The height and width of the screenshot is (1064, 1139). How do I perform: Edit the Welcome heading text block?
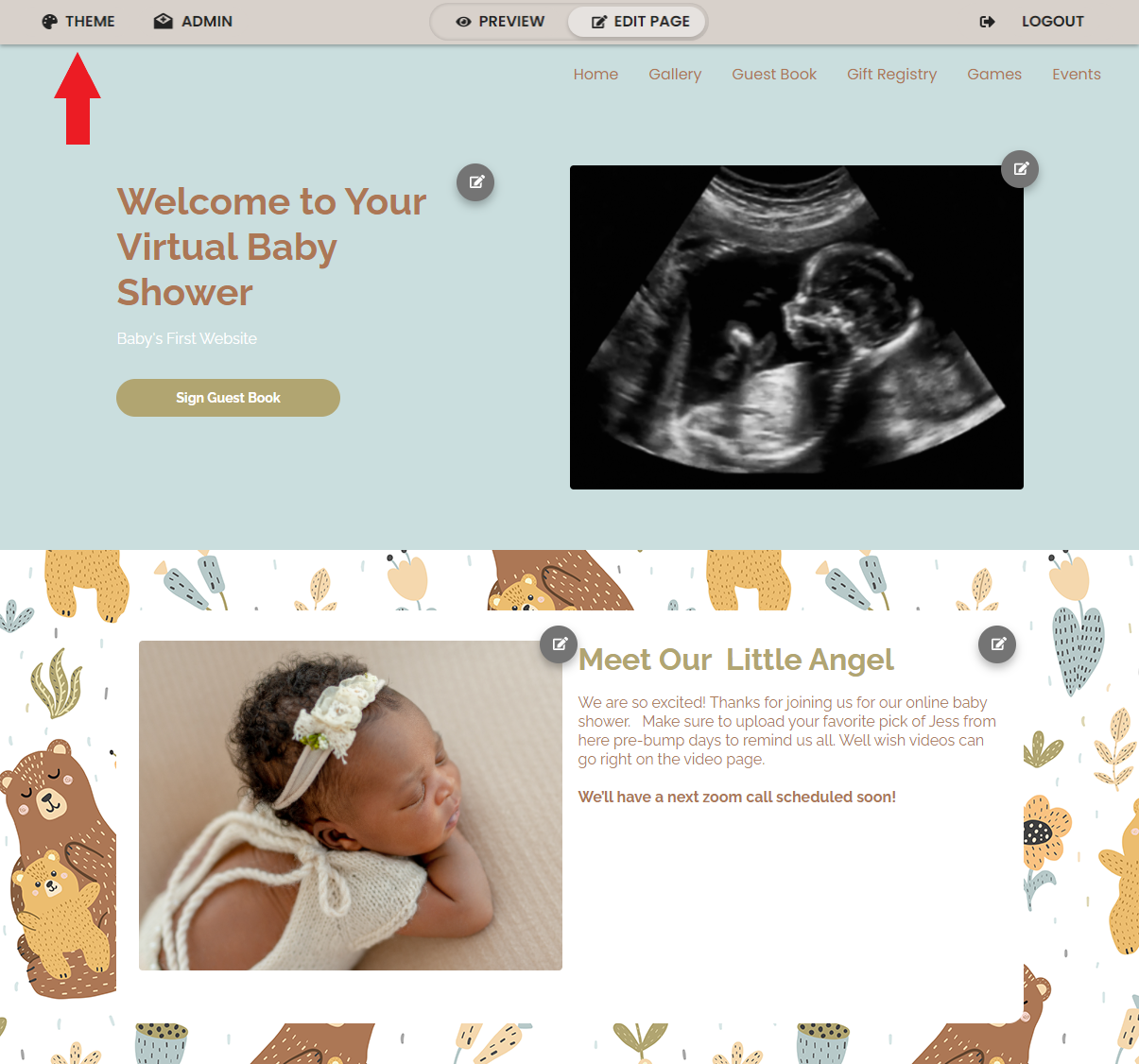(475, 182)
